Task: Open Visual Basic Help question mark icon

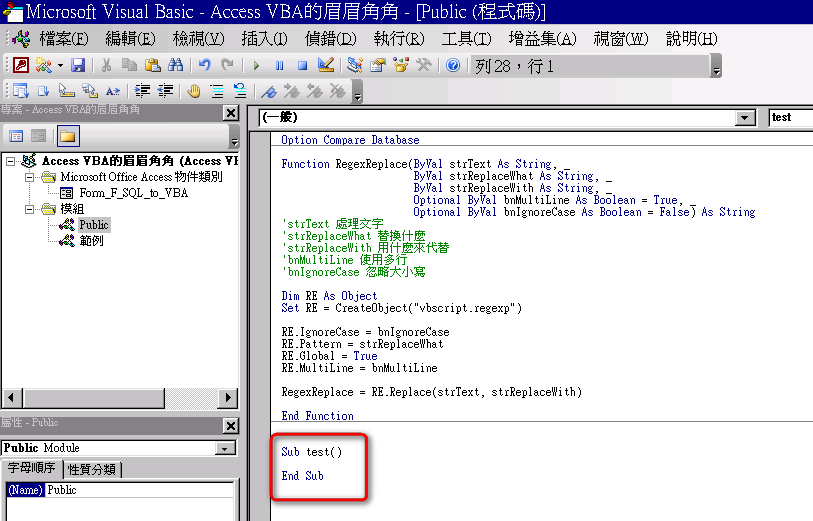Action: point(453,65)
